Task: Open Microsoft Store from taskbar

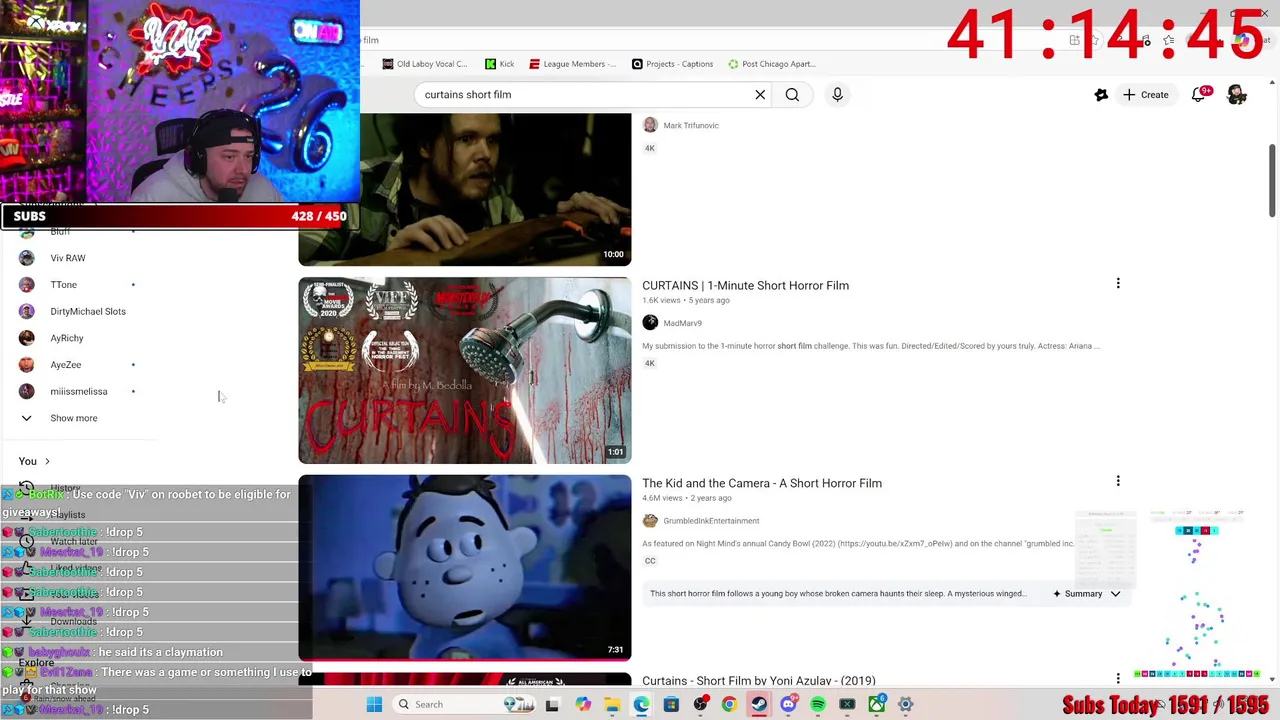Action: pyautogui.click(x=671, y=705)
